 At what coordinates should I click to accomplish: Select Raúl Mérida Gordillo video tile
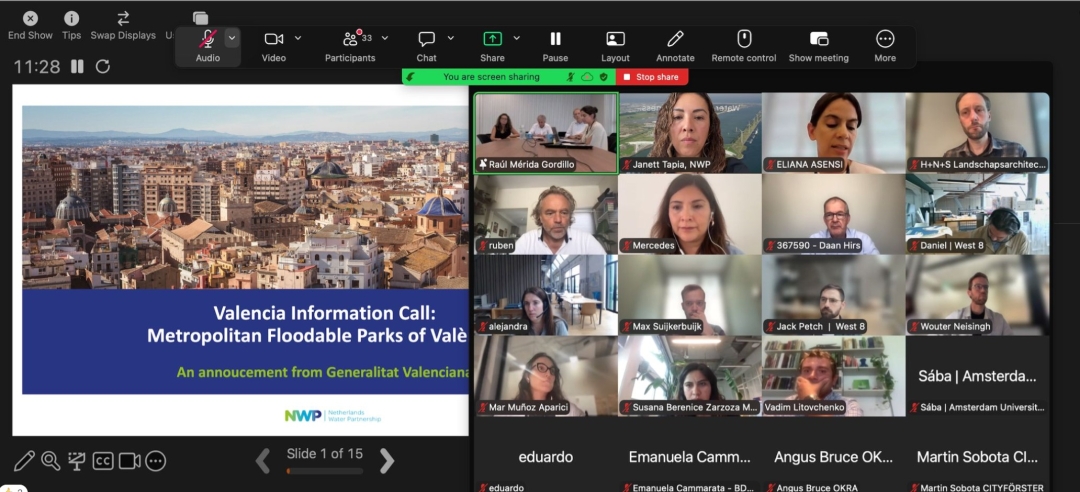coord(546,133)
